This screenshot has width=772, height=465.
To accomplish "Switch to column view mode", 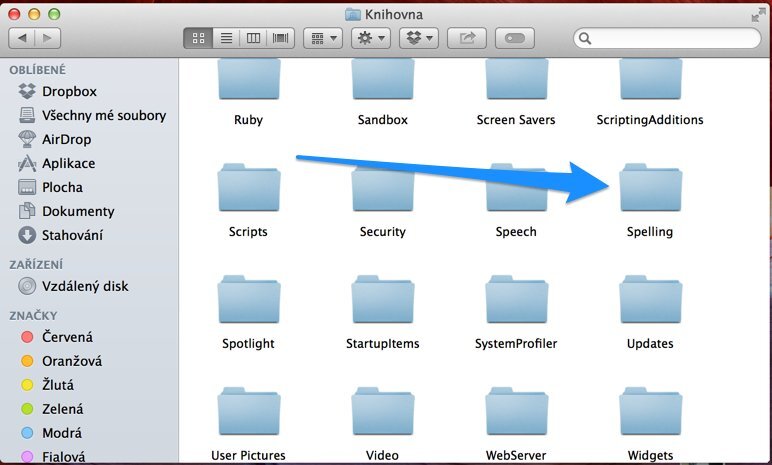I will [253, 38].
